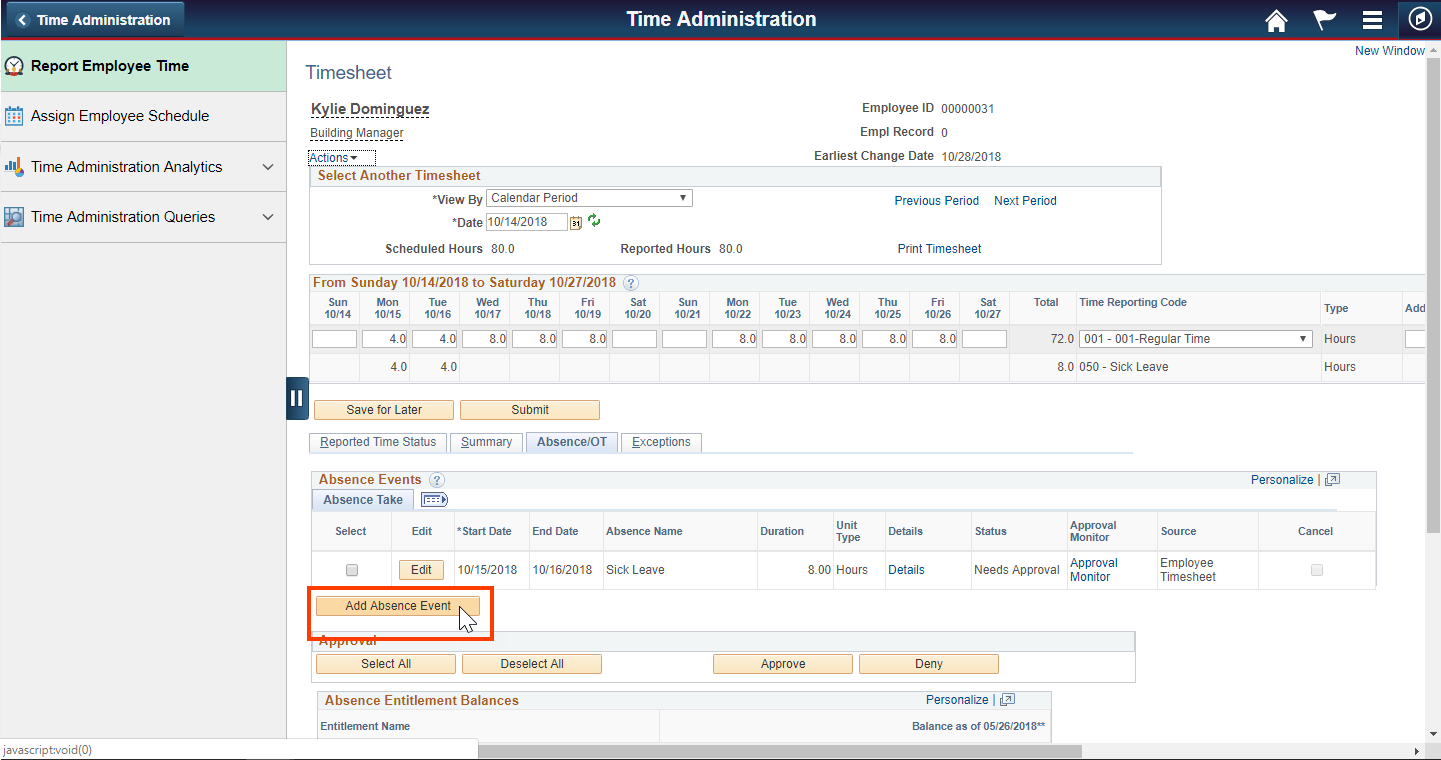
Task: Open the hamburger Actions List icon
Action: pyautogui.click(x=1372, y=20)
